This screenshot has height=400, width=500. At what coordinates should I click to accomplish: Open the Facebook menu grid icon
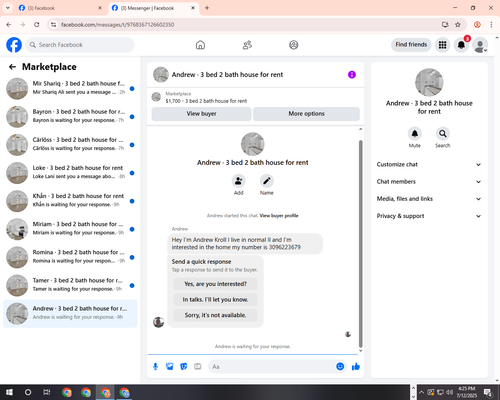point(442,45)
